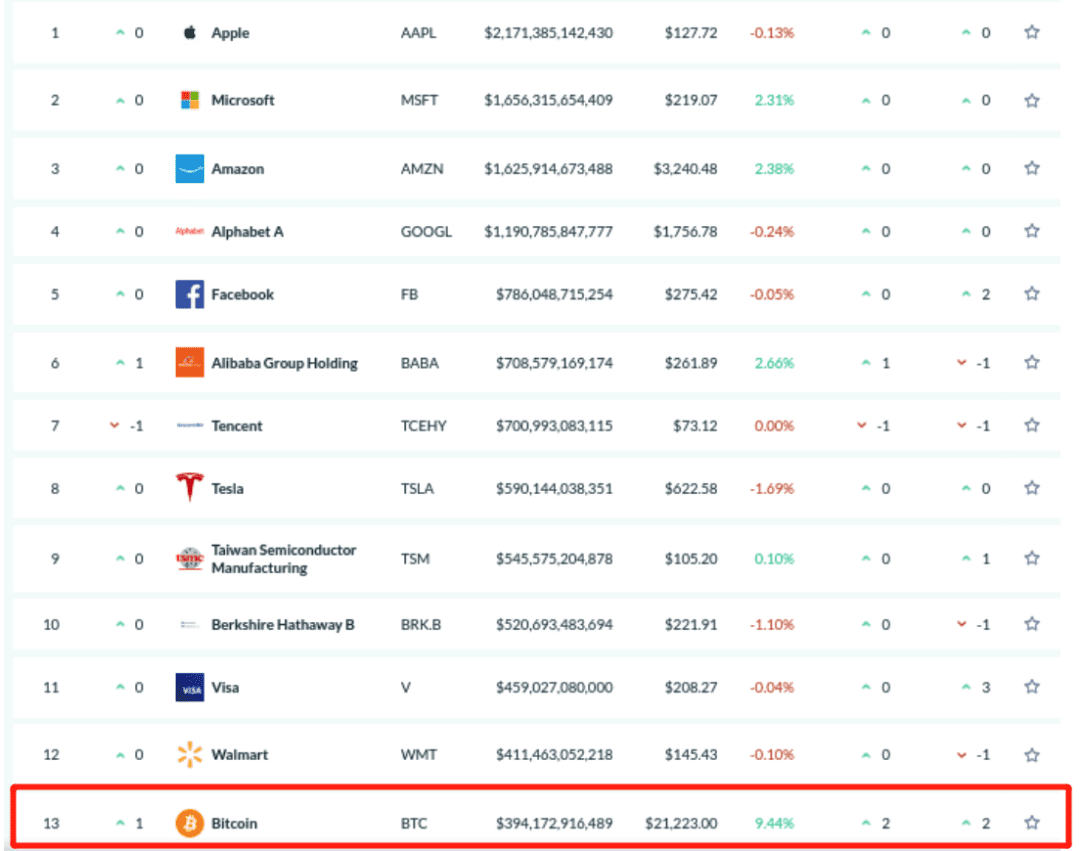
Task: Open the Amazon company name link
Action: pyautogui.click(x=238, y=169)
